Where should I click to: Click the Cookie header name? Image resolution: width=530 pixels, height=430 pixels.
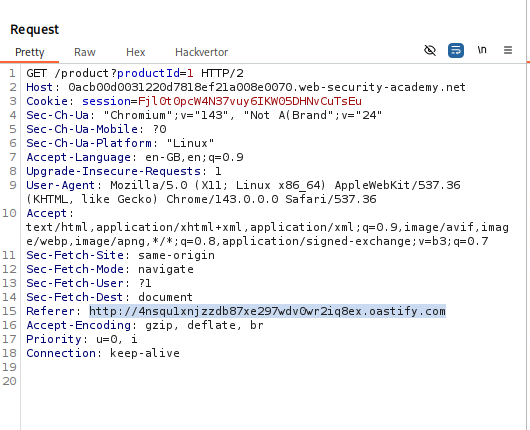47,101
